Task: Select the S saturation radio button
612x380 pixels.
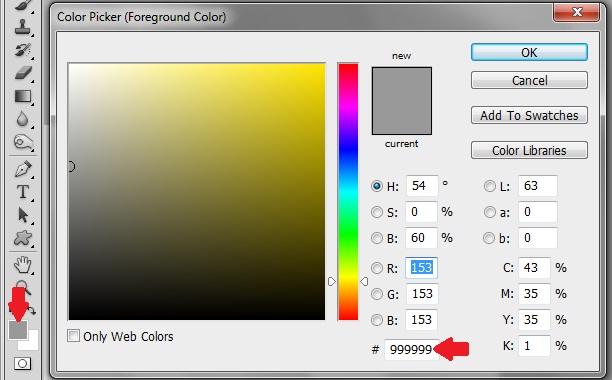Action: (377, 212)
